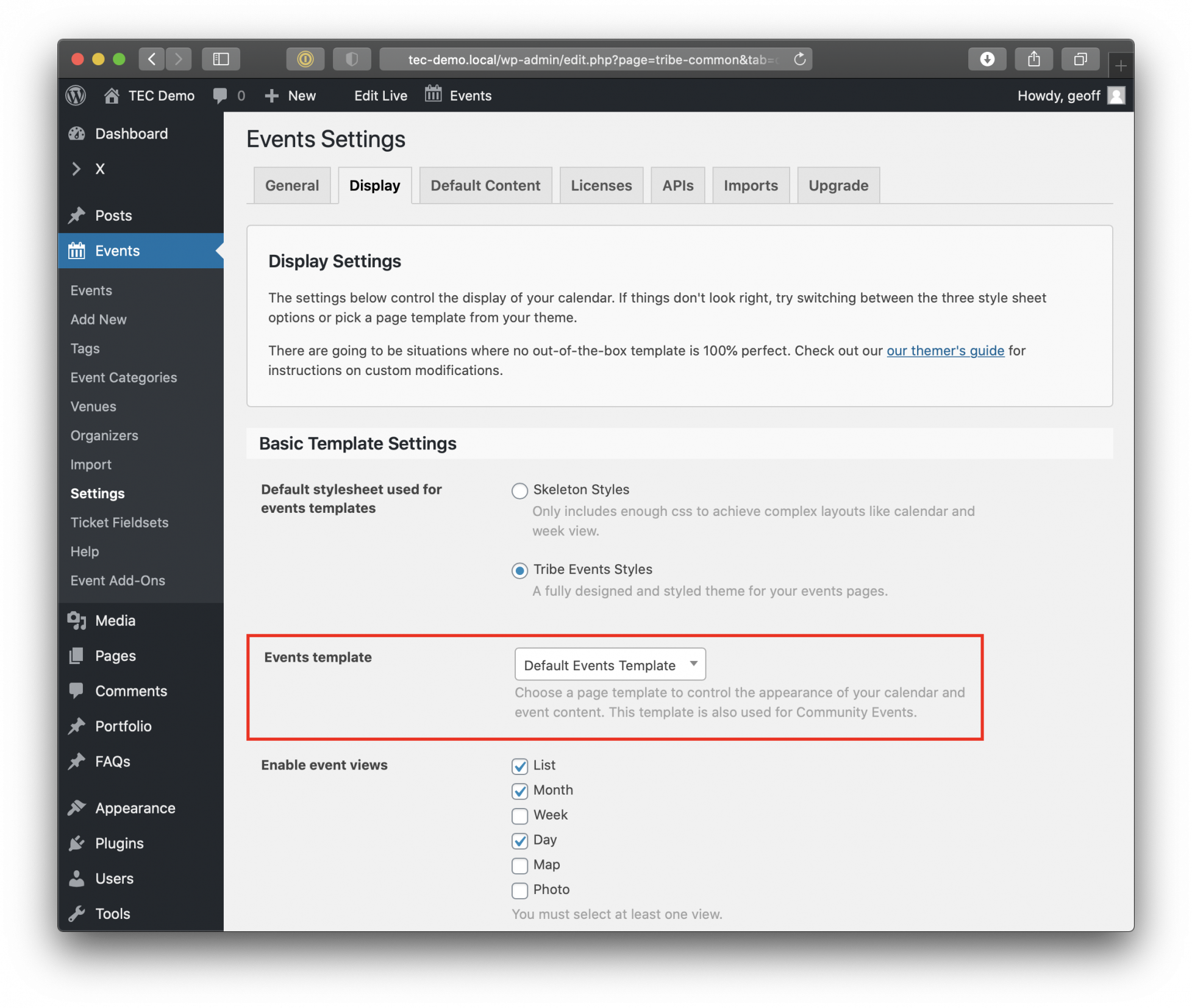
Task: Open Comments in the sidebar
Action: click(141, 692)
